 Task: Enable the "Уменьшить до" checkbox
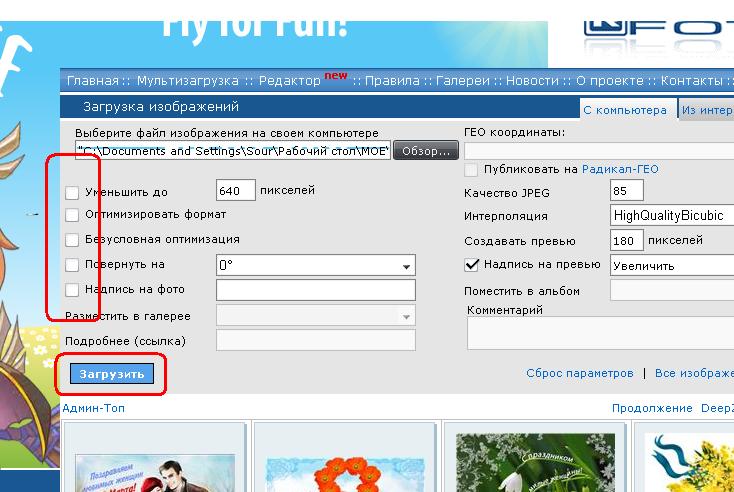[x=72, y=191]
